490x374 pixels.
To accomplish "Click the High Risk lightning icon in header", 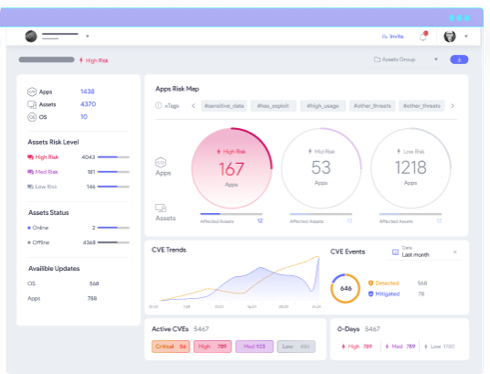I will [x=81, y=60].
